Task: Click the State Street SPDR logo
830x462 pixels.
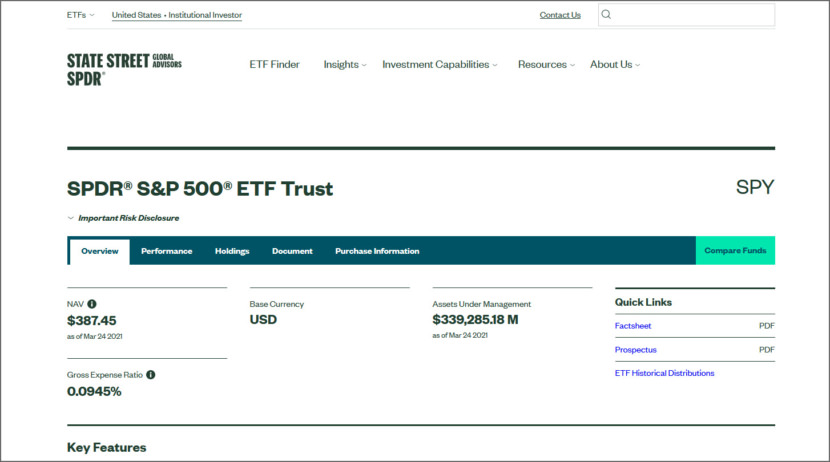Action: pos(124,68)
